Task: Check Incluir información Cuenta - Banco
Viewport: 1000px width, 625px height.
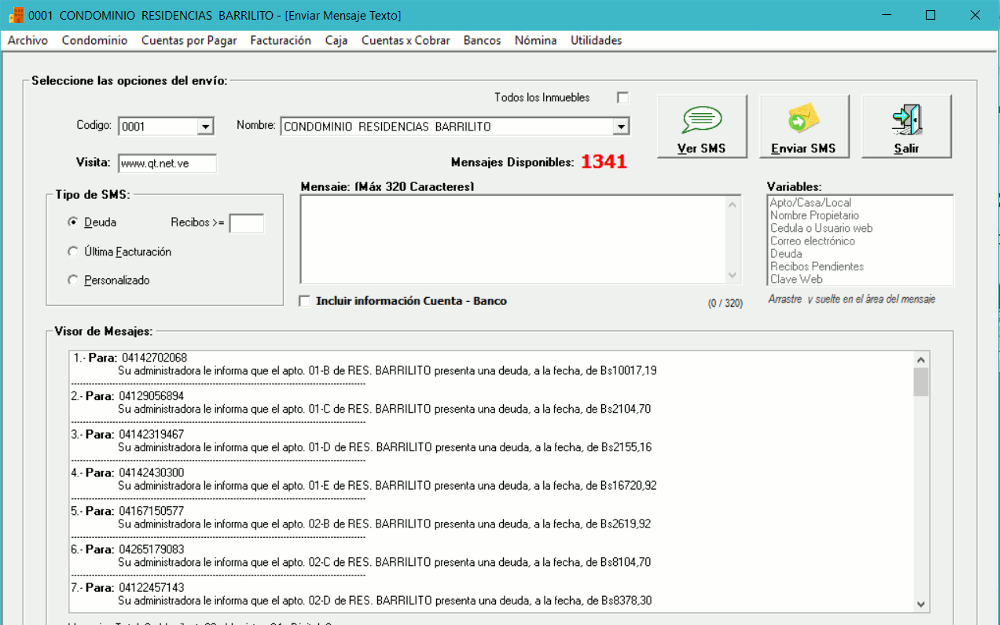Action: click(x=305, y=301)
